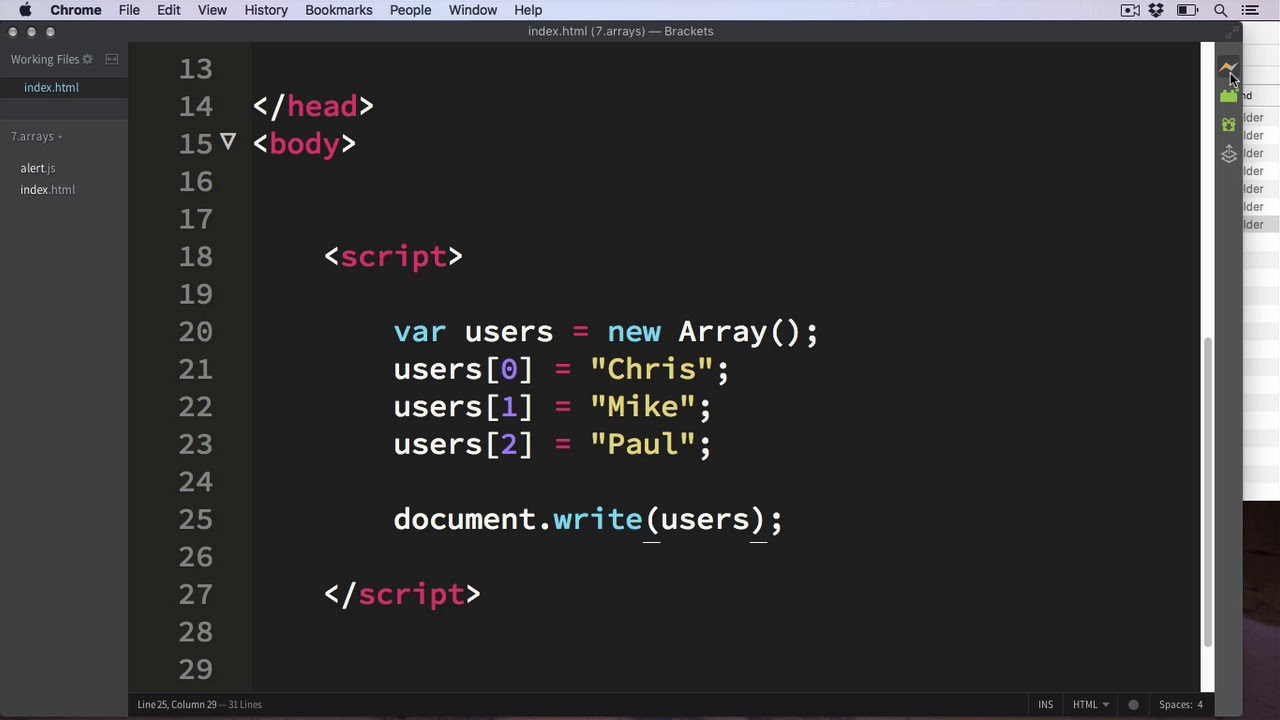The image size is (1280, 720).
Task: Click the Live Preview lightning icon
Action: pos(1228,68)
